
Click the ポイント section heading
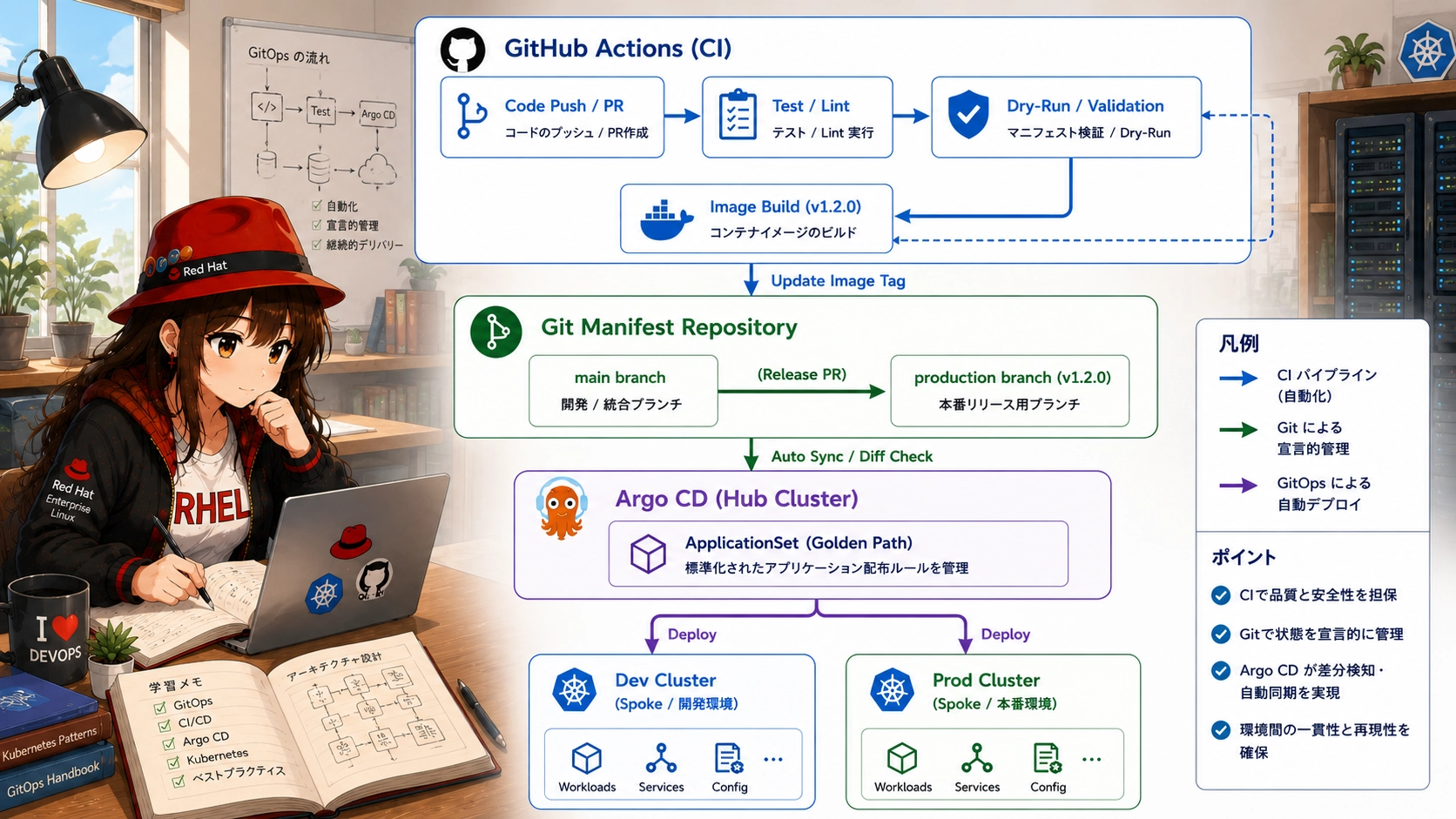coord(1244,557)
